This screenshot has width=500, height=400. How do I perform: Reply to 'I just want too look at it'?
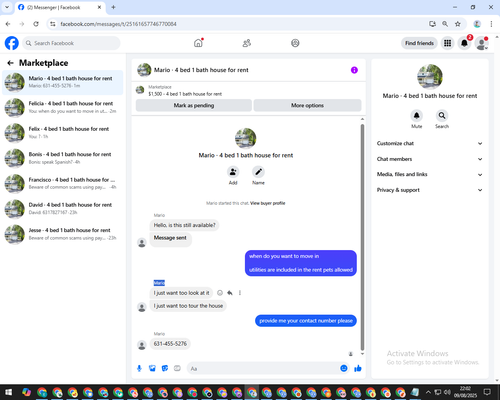tap(230, 293)
